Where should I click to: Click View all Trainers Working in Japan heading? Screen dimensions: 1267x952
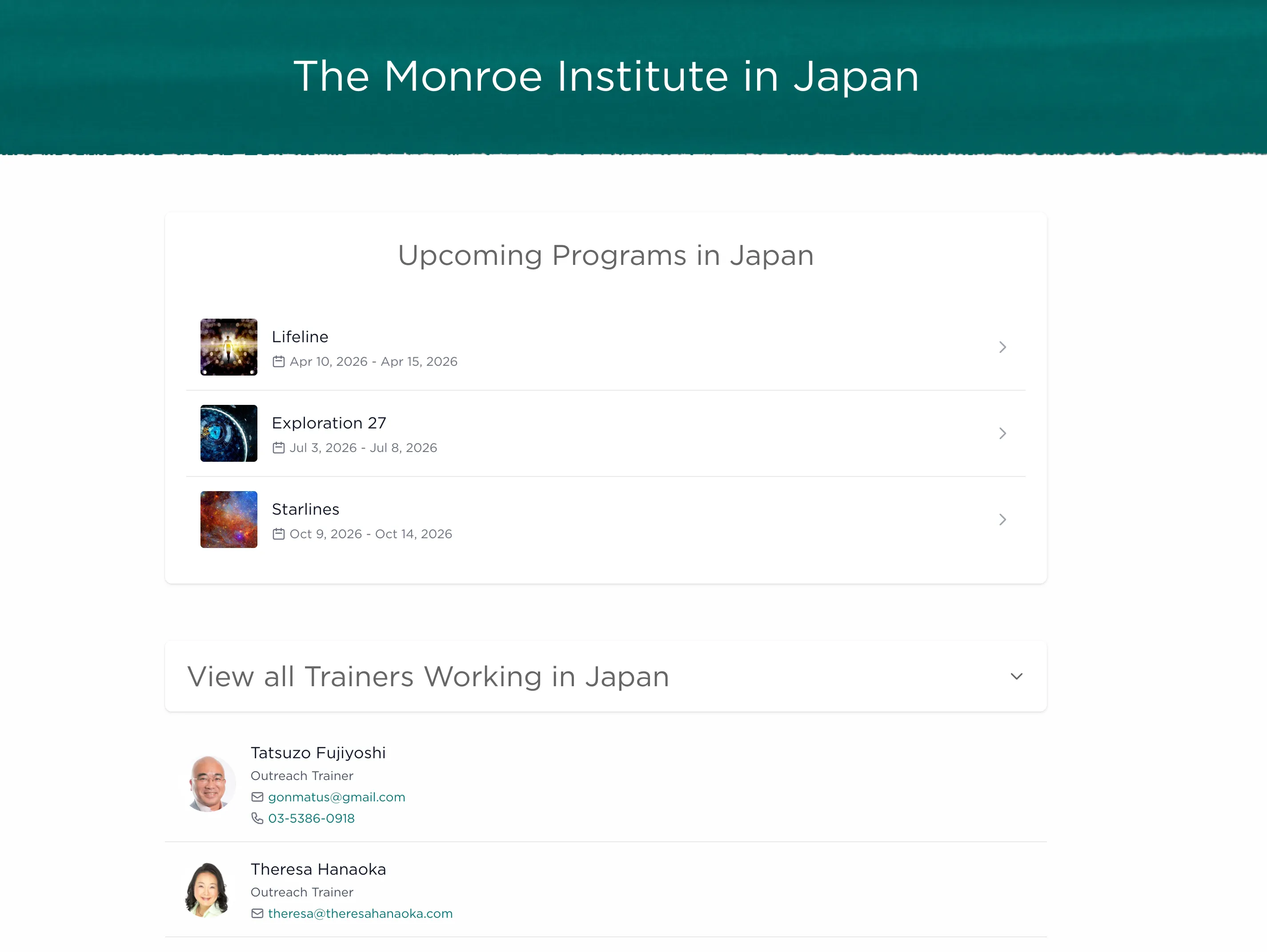tap(428, 676)
